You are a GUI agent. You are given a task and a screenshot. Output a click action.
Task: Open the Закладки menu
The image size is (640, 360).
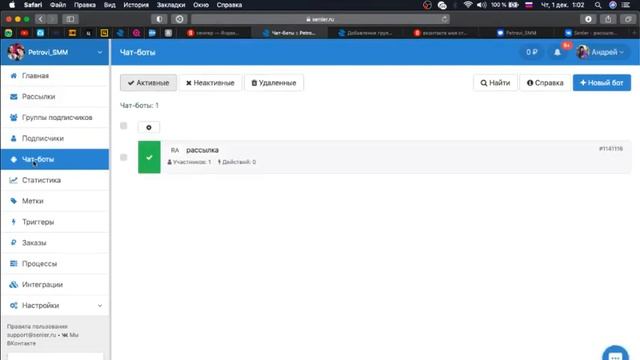tap(171, 5)
